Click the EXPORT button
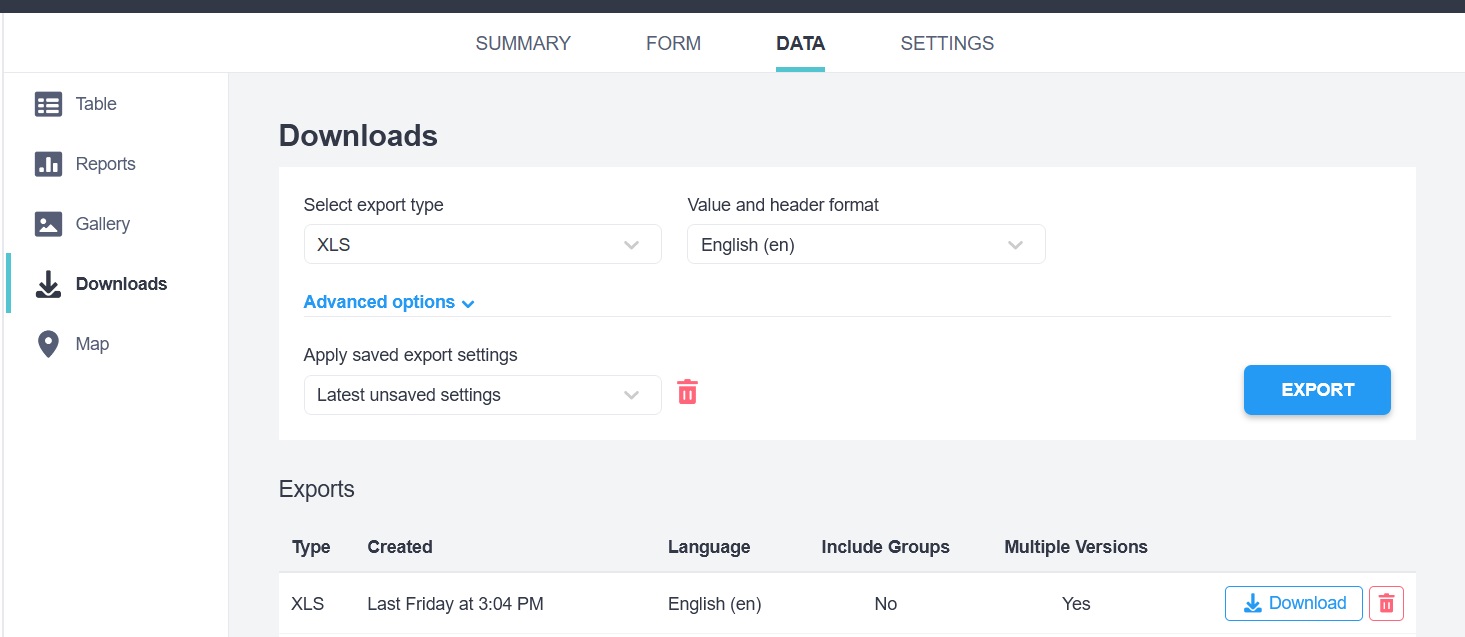The height and width of the screenshot is (637, 1465). coord(1317,389)
